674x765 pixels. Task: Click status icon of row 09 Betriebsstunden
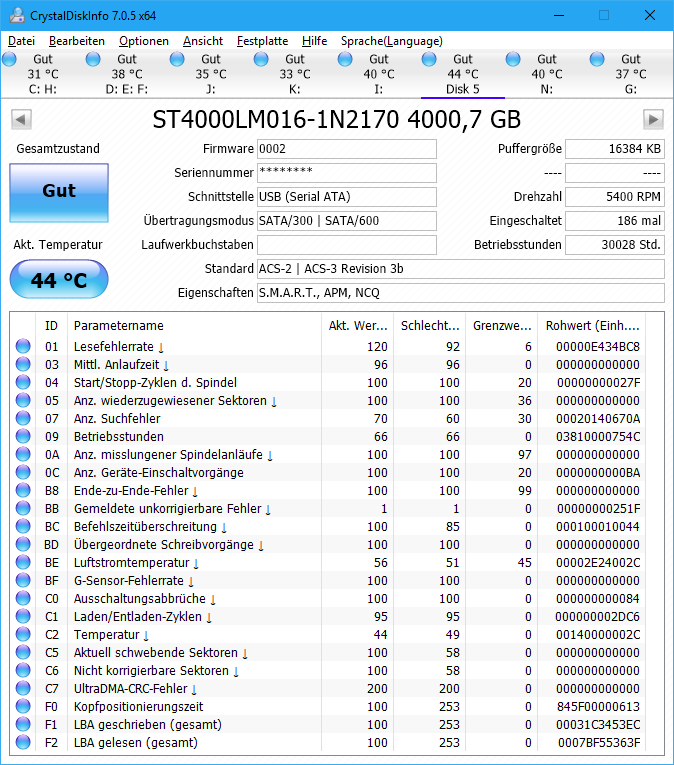pos(23,437)
